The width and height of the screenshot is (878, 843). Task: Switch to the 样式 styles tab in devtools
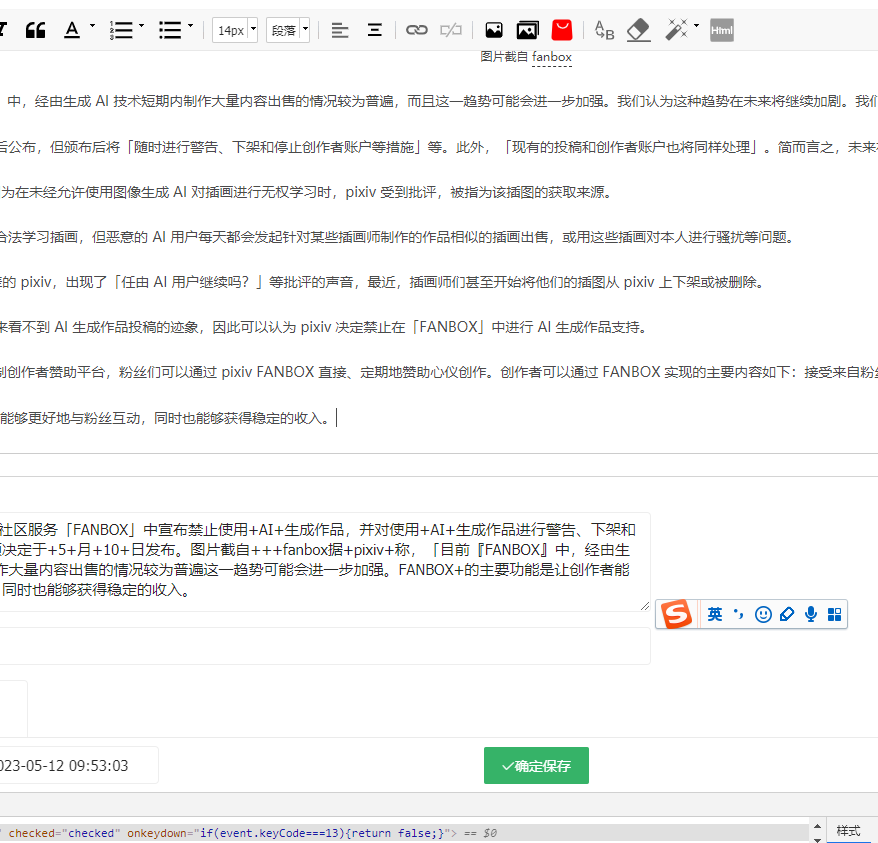click(848, 831)
